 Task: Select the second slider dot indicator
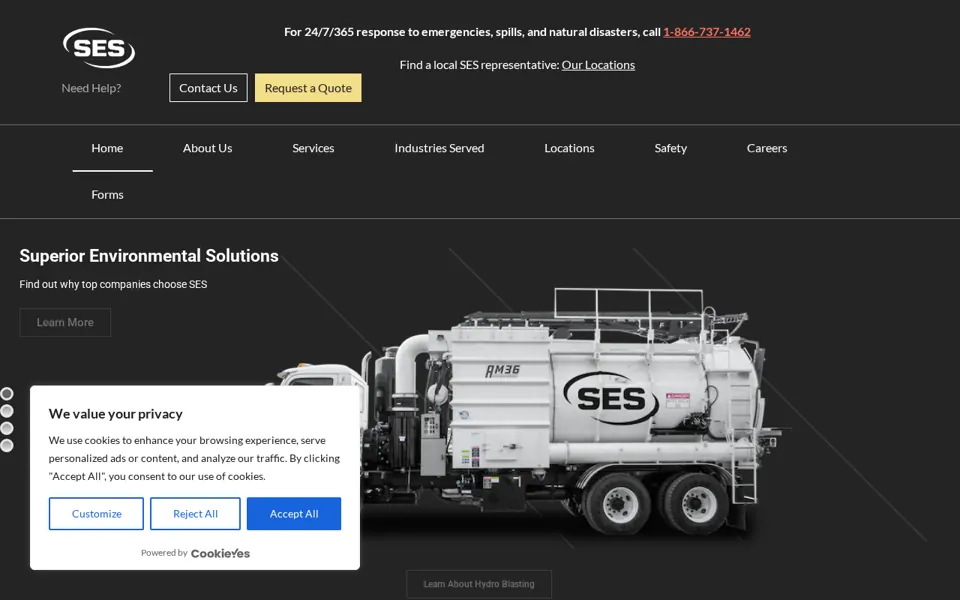click(x=7, y=411)
